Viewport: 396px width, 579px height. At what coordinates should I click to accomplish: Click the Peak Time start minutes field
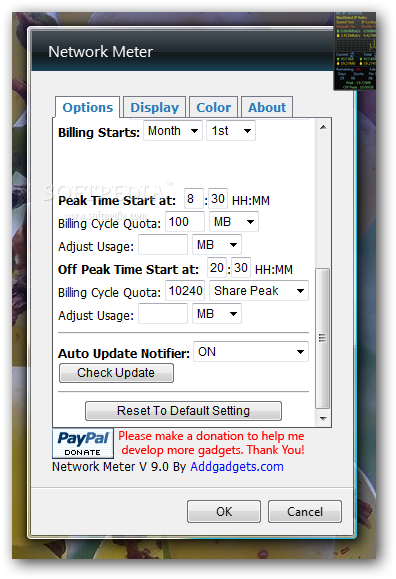pyautogui.click(x=218, y=199)
